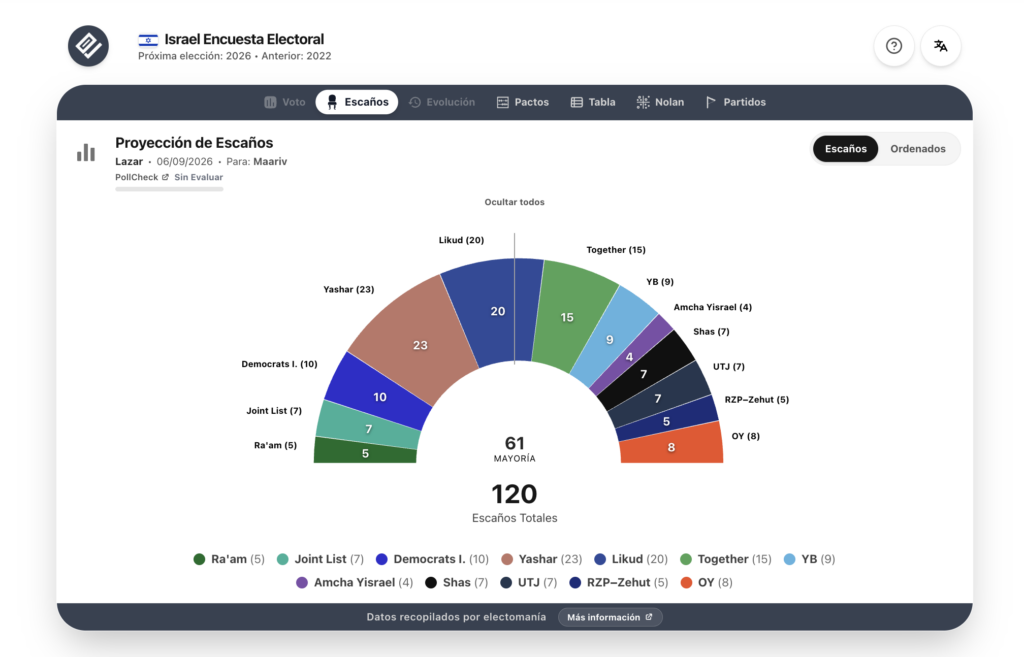Toggle Likud in the legend
Screen dimensions: 1024x657
pyautogui.click(x=631, y=559)
